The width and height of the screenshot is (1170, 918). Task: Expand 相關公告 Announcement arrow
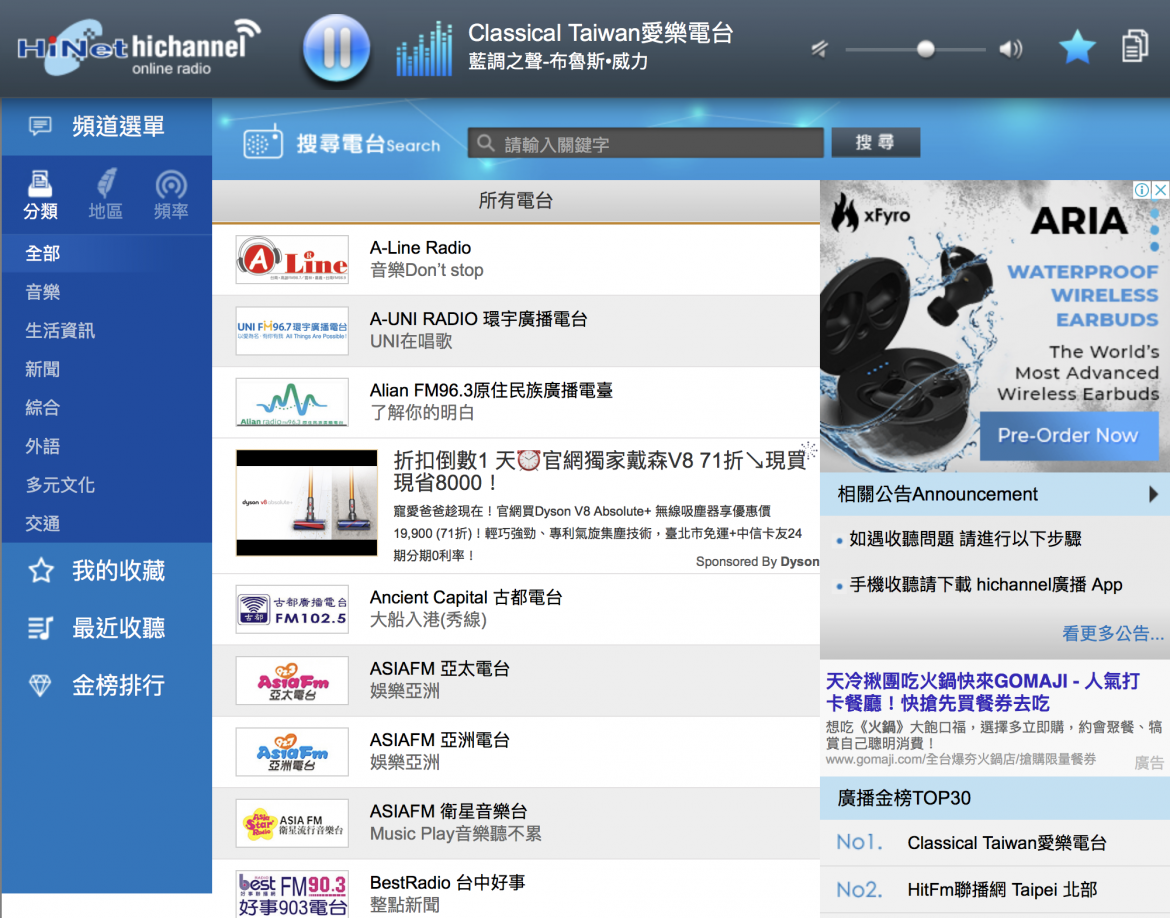[x=1154, y=494]
